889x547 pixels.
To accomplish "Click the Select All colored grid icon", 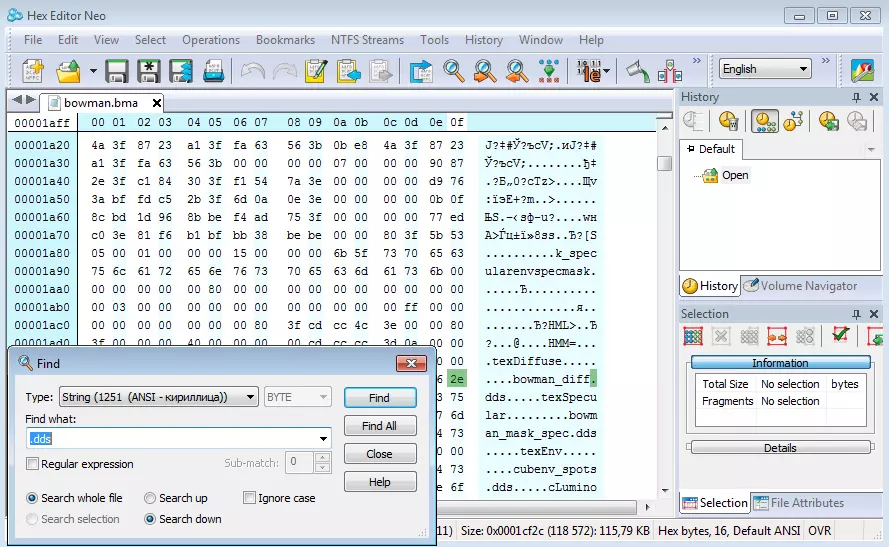I will tap(693, 336).
